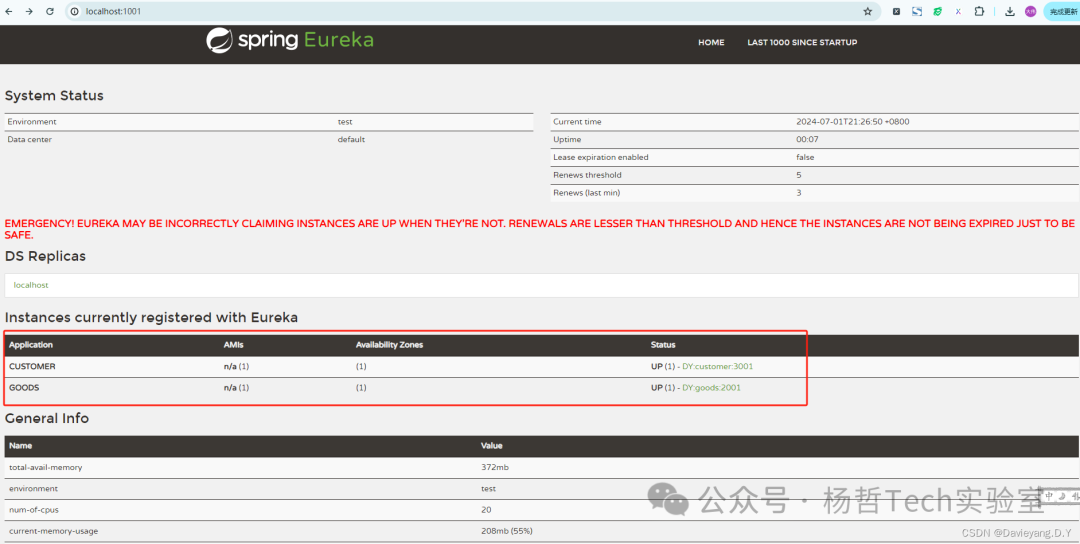This screenshot has width=1080, height=544.
Task: Open the dark X extension icon
Action: (x=896, y=12)
